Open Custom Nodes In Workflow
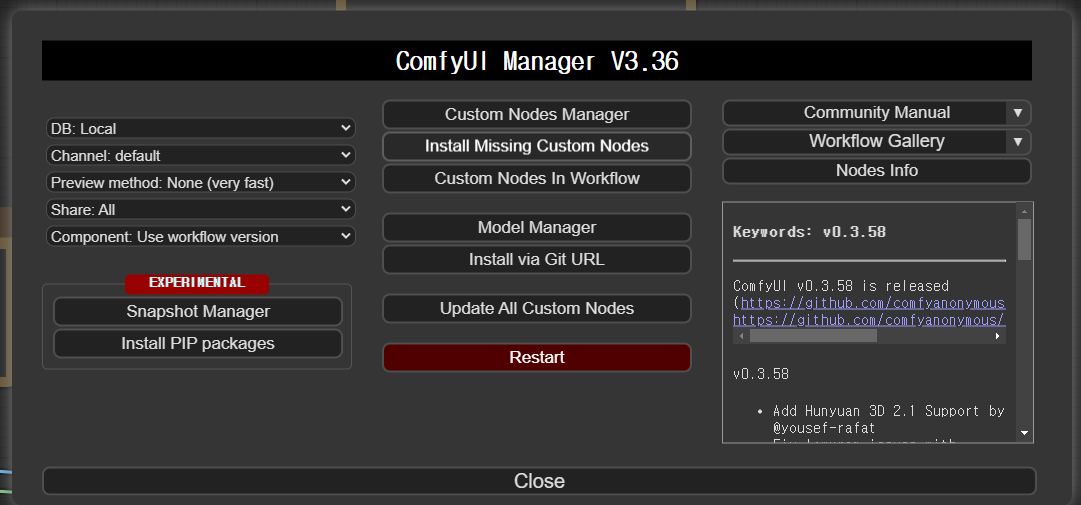 coord(537,178)
